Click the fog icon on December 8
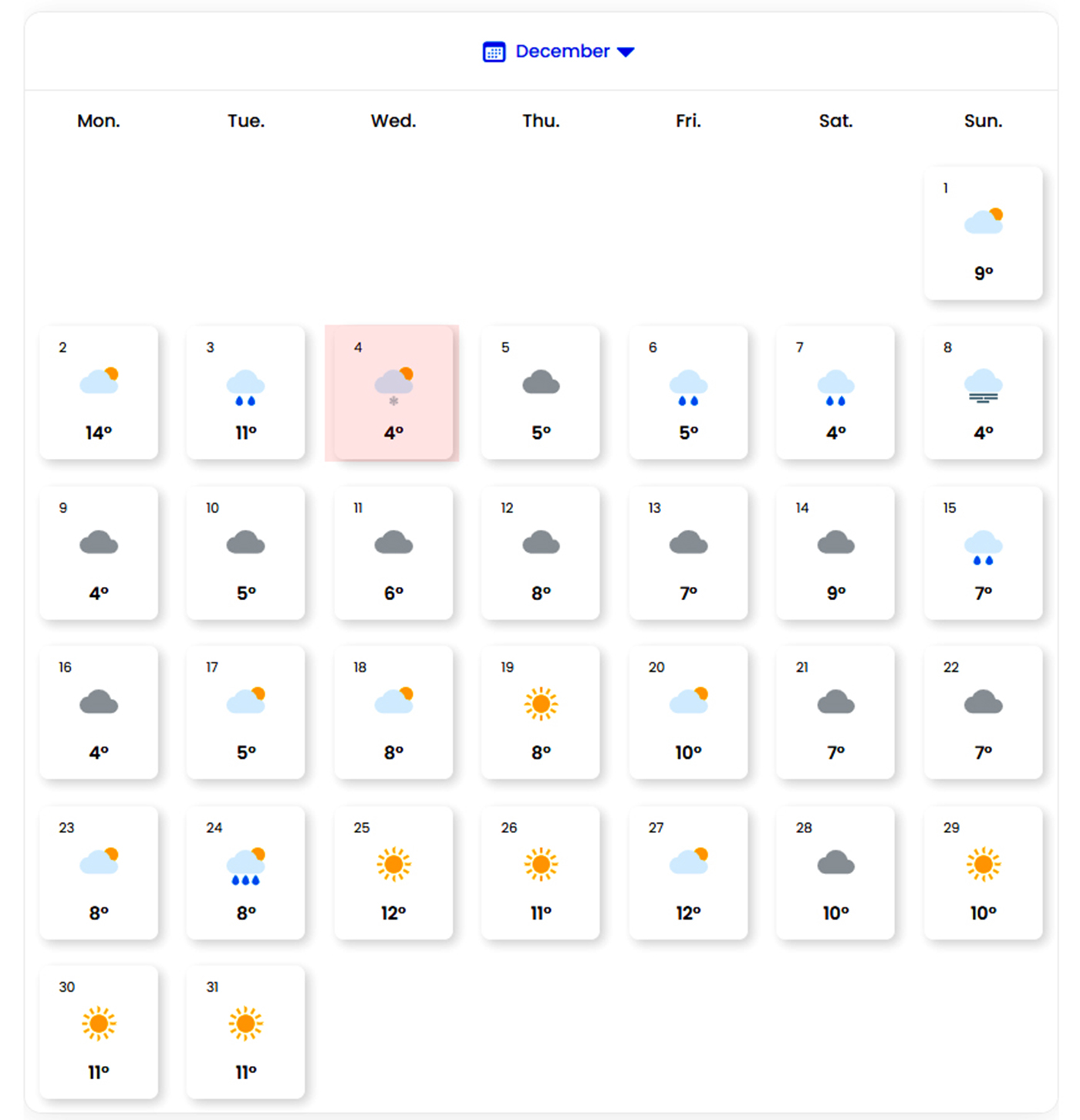1080x1120 pixels. (x=984, y=386)
